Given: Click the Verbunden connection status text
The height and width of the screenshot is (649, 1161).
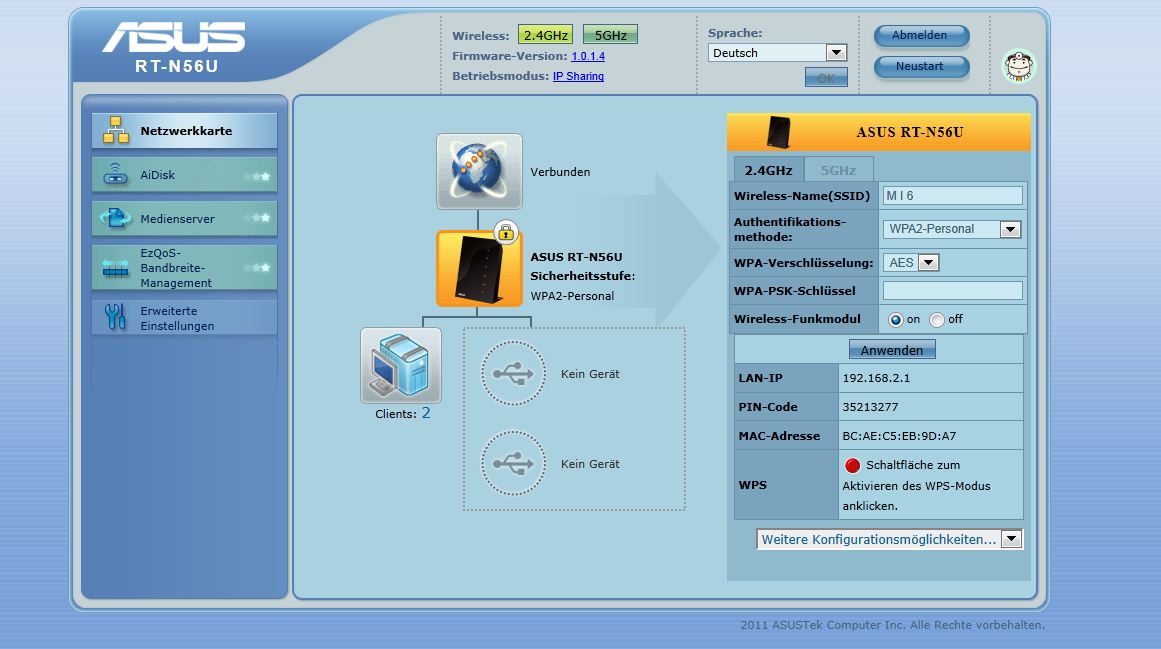Looking at the screenshot, I should (561, 172).
